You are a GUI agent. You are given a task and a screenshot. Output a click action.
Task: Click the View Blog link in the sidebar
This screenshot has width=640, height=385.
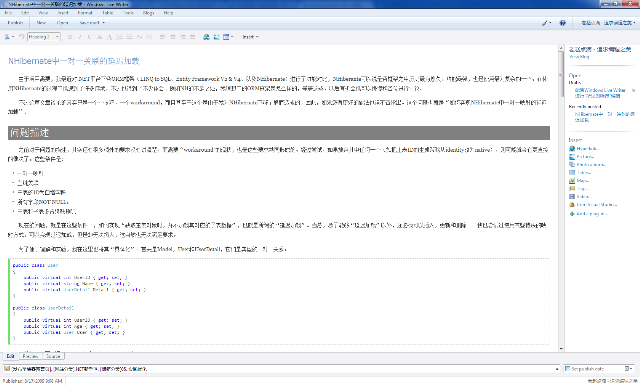[x=579, y=57]
